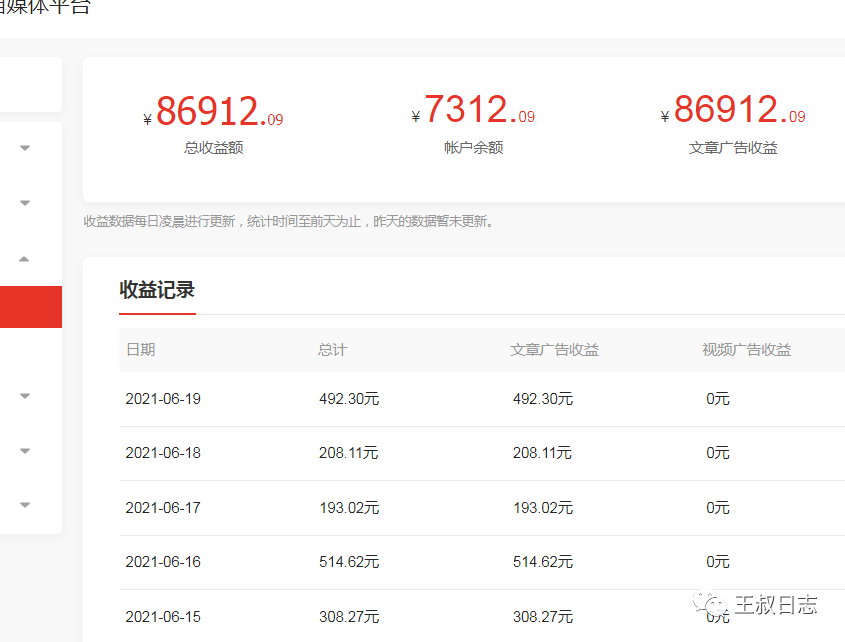Click 208.11元 in the 总计 column
This screenshot has height=642, width=845.
pos(349,453)
